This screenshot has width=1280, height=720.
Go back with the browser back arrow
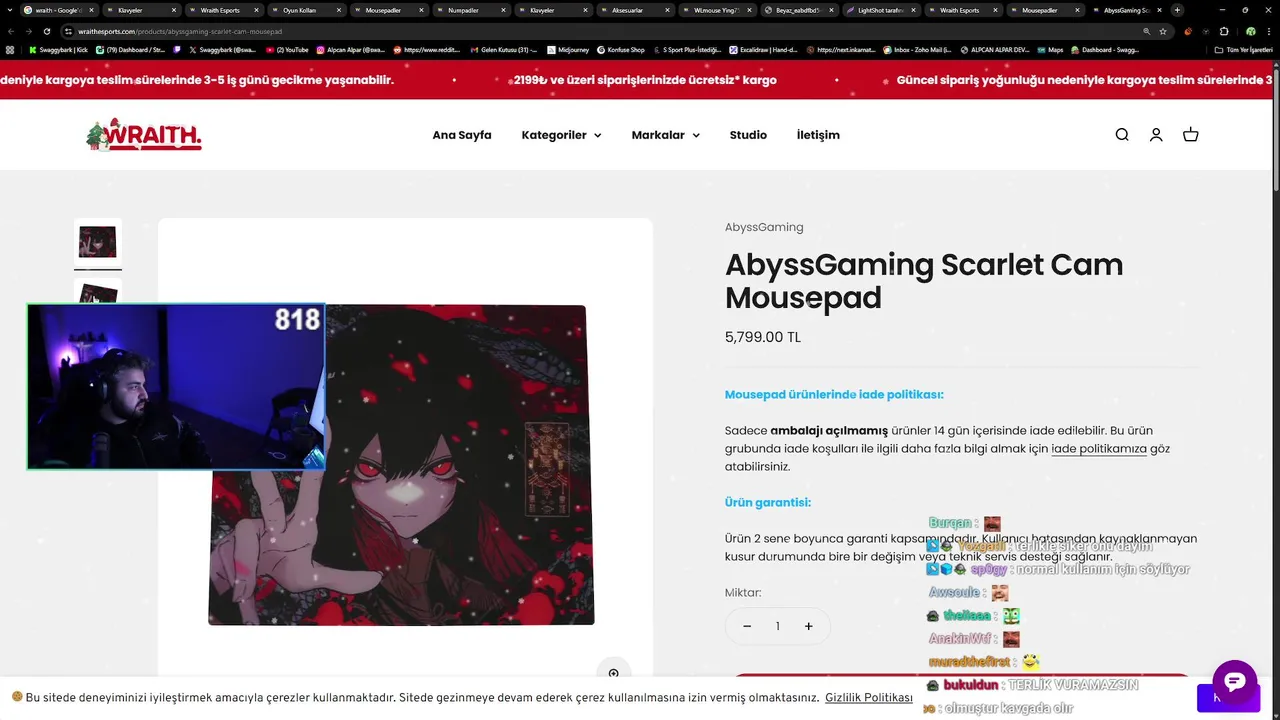tap(11, 31)
